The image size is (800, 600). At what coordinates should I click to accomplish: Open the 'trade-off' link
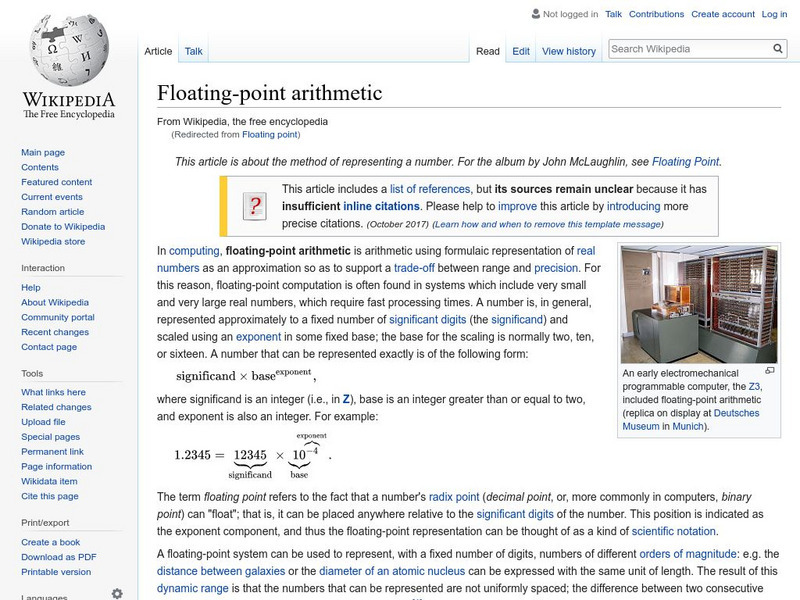tap(414, 268)
